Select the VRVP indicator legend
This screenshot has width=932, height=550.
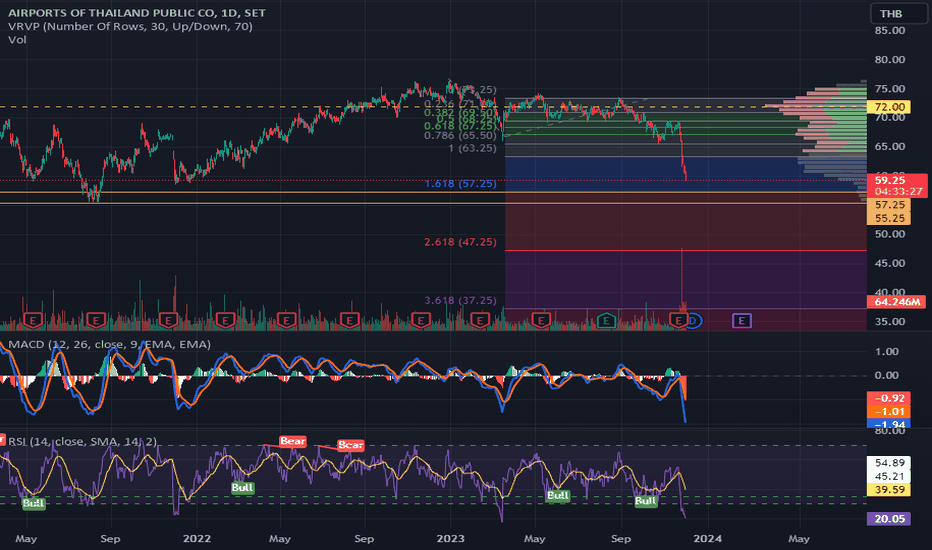pyautogui.click(x=130, y=26)
